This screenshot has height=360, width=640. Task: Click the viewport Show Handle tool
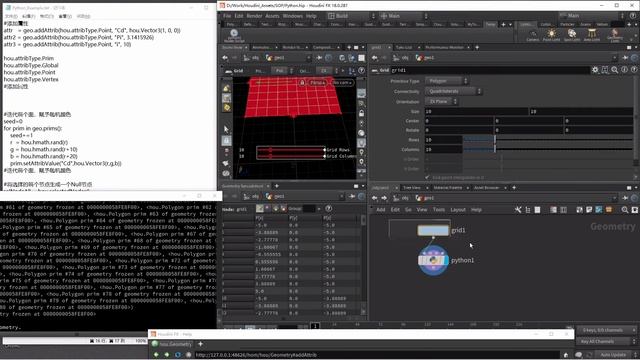(x=227, y=141)
